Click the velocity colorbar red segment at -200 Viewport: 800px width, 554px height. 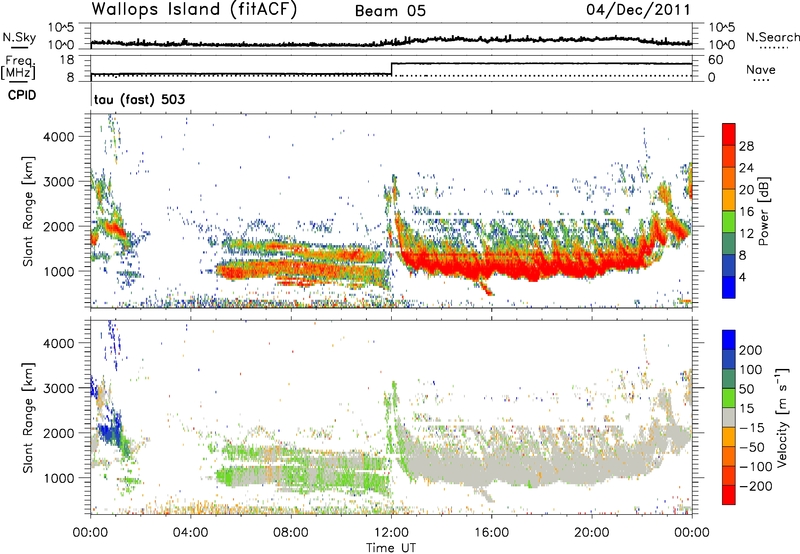coord(729,495)
